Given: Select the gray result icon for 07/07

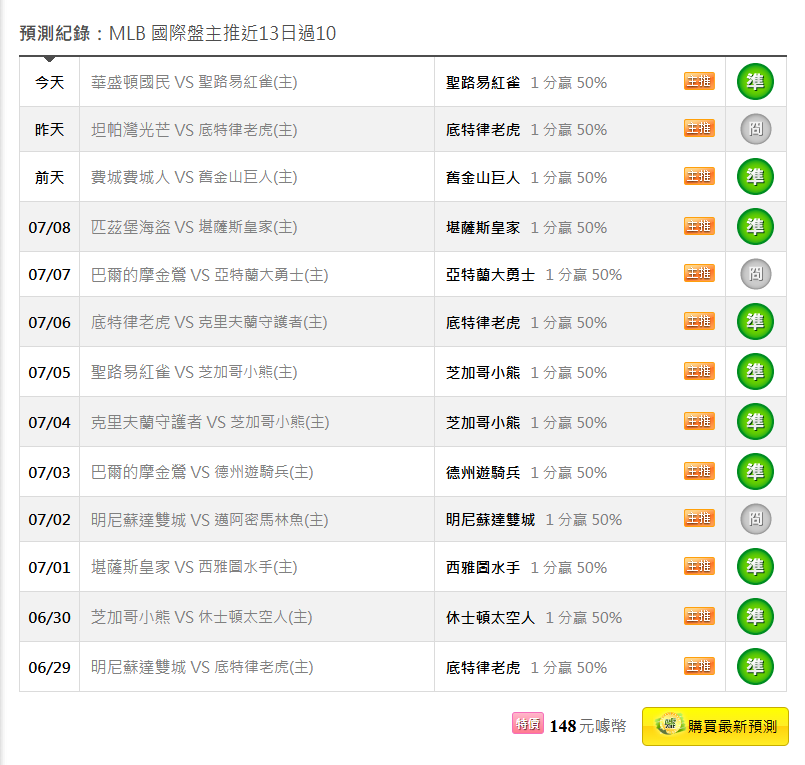Looking at the screenshot, I should (755, 274).
